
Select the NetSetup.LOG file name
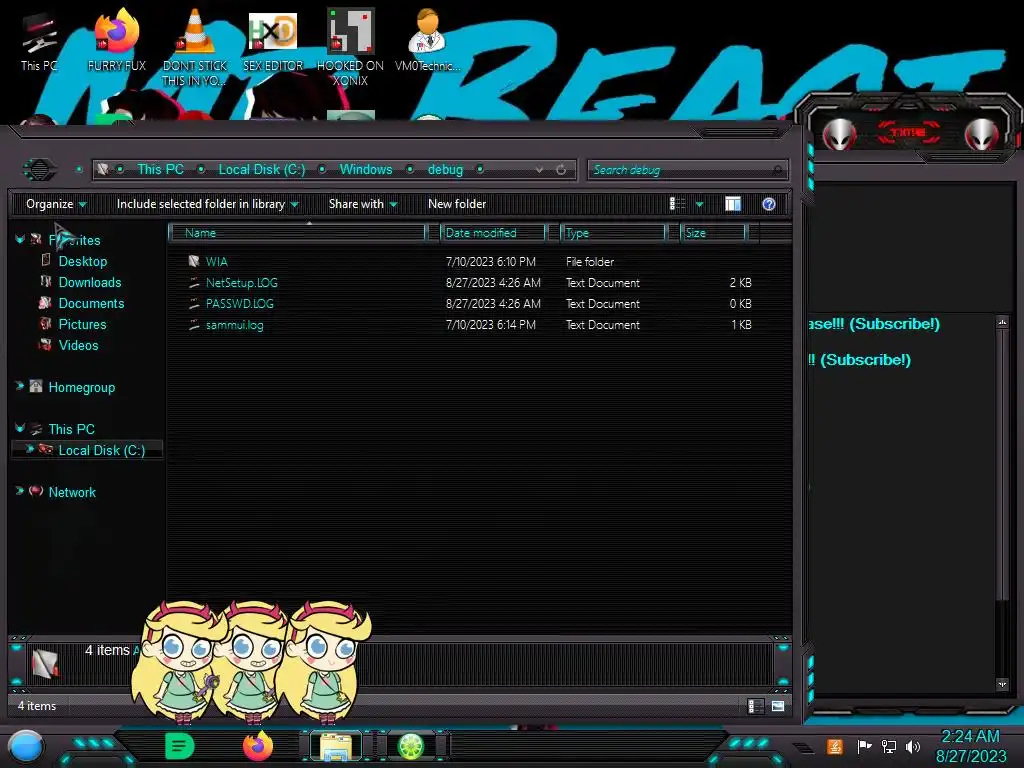coord(242,283)
